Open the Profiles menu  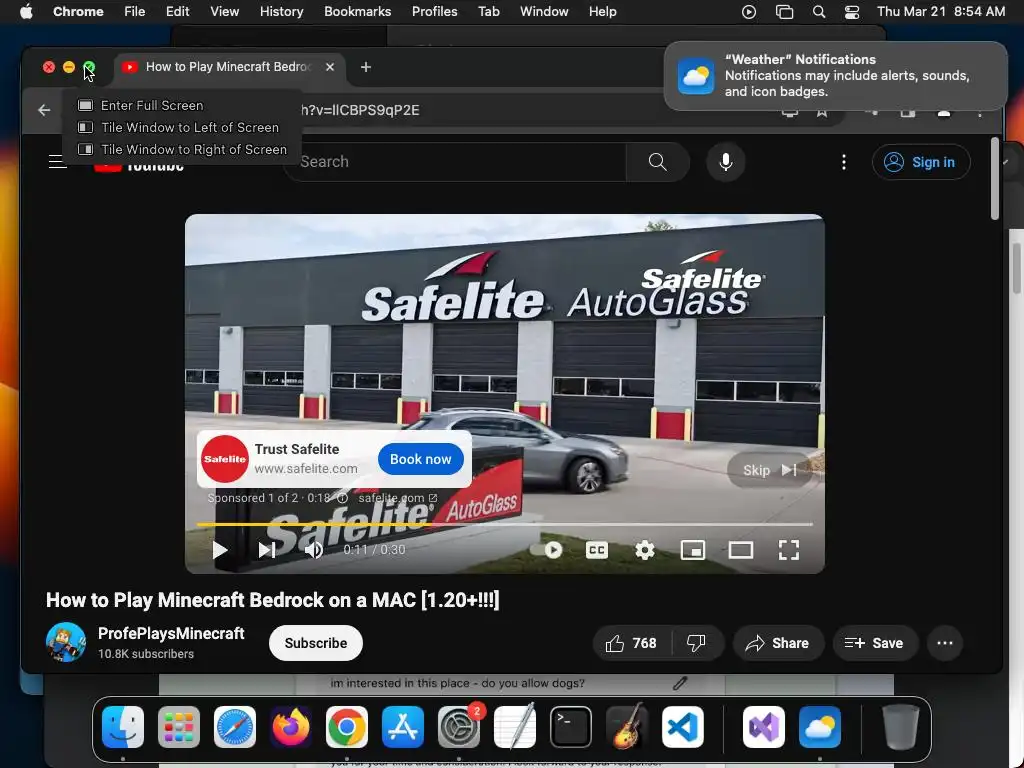pos(434,11)
